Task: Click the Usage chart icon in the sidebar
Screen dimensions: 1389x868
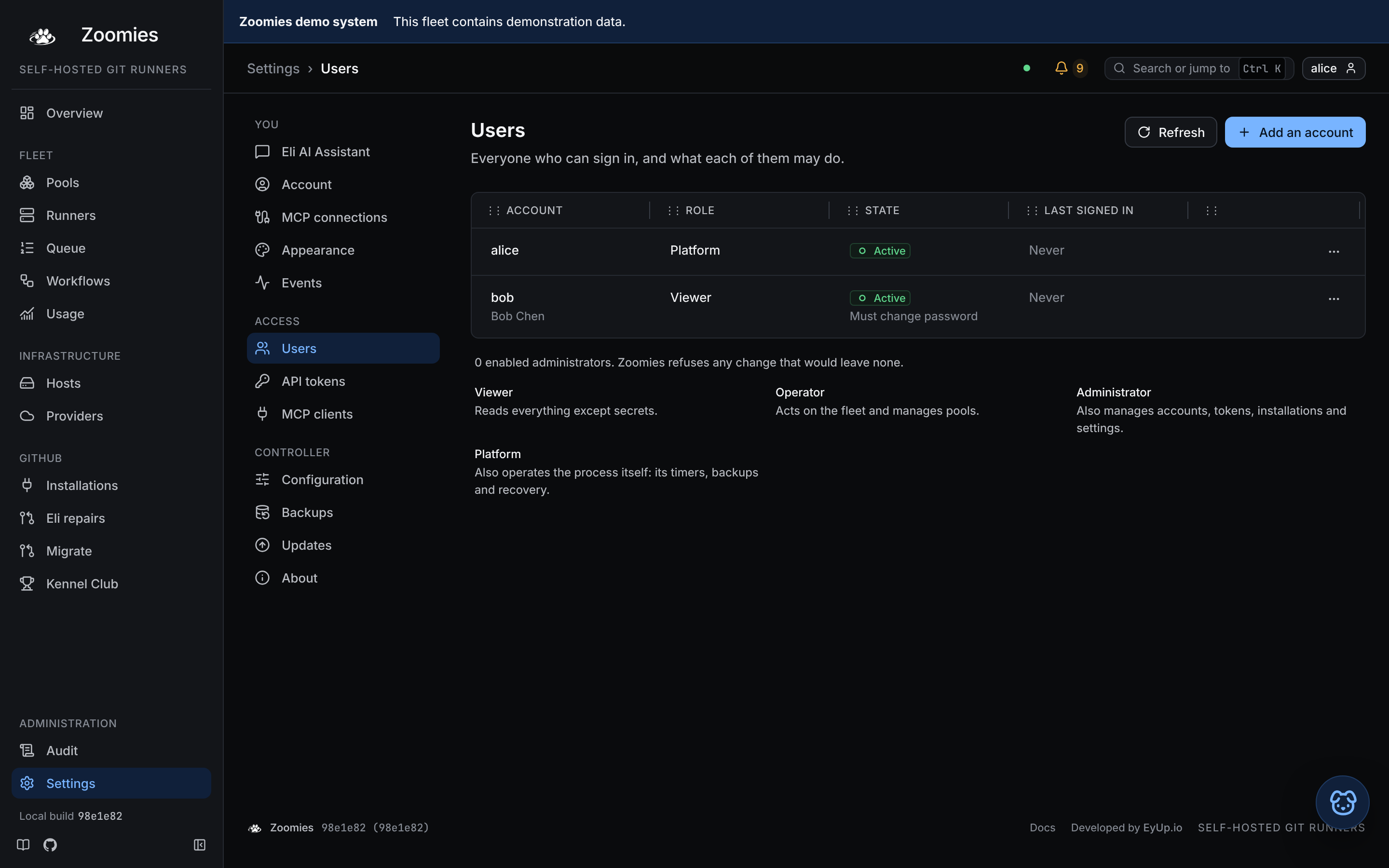Action: click(27, 313)
